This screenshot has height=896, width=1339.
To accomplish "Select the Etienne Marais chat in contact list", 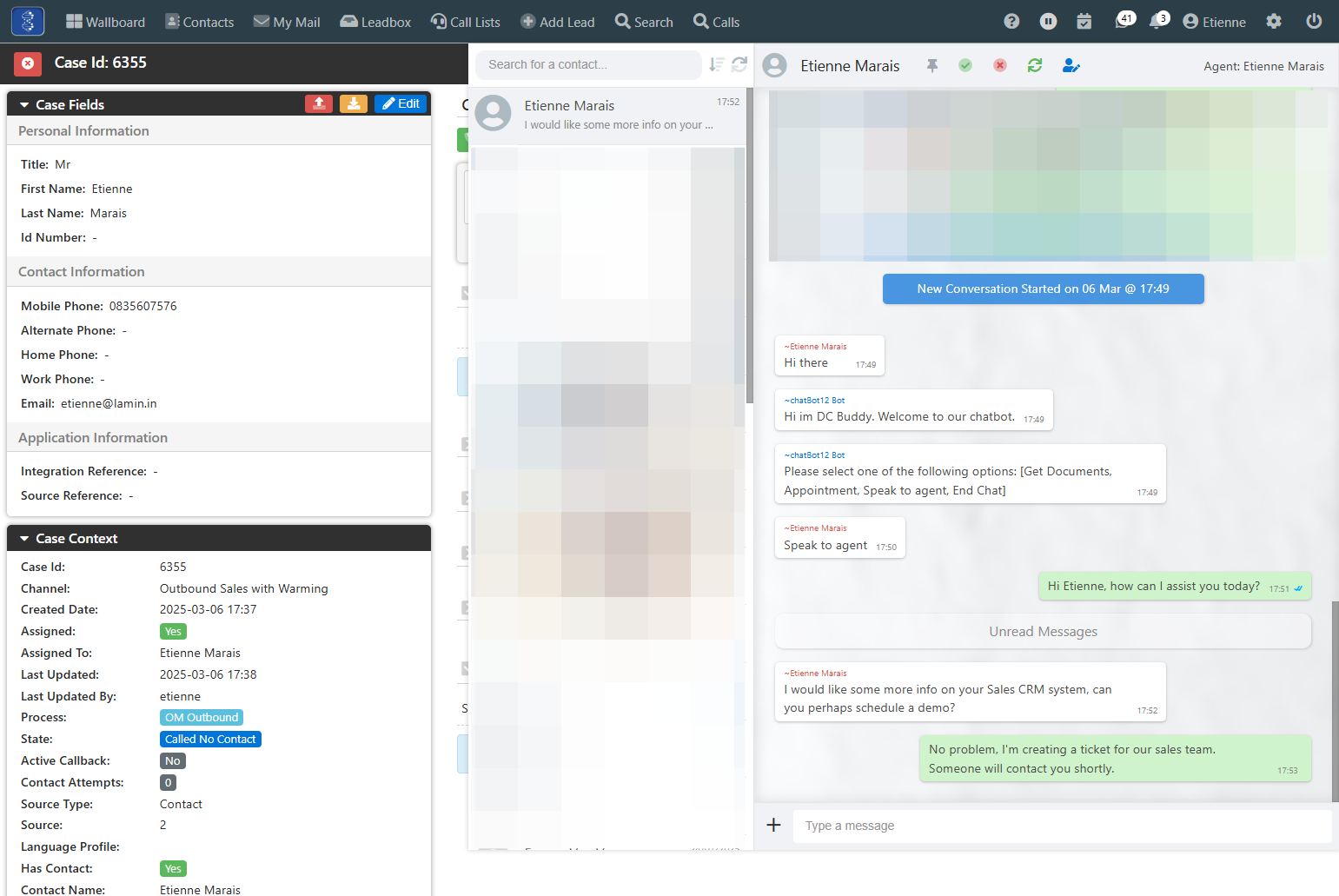I will coord(607,115).
